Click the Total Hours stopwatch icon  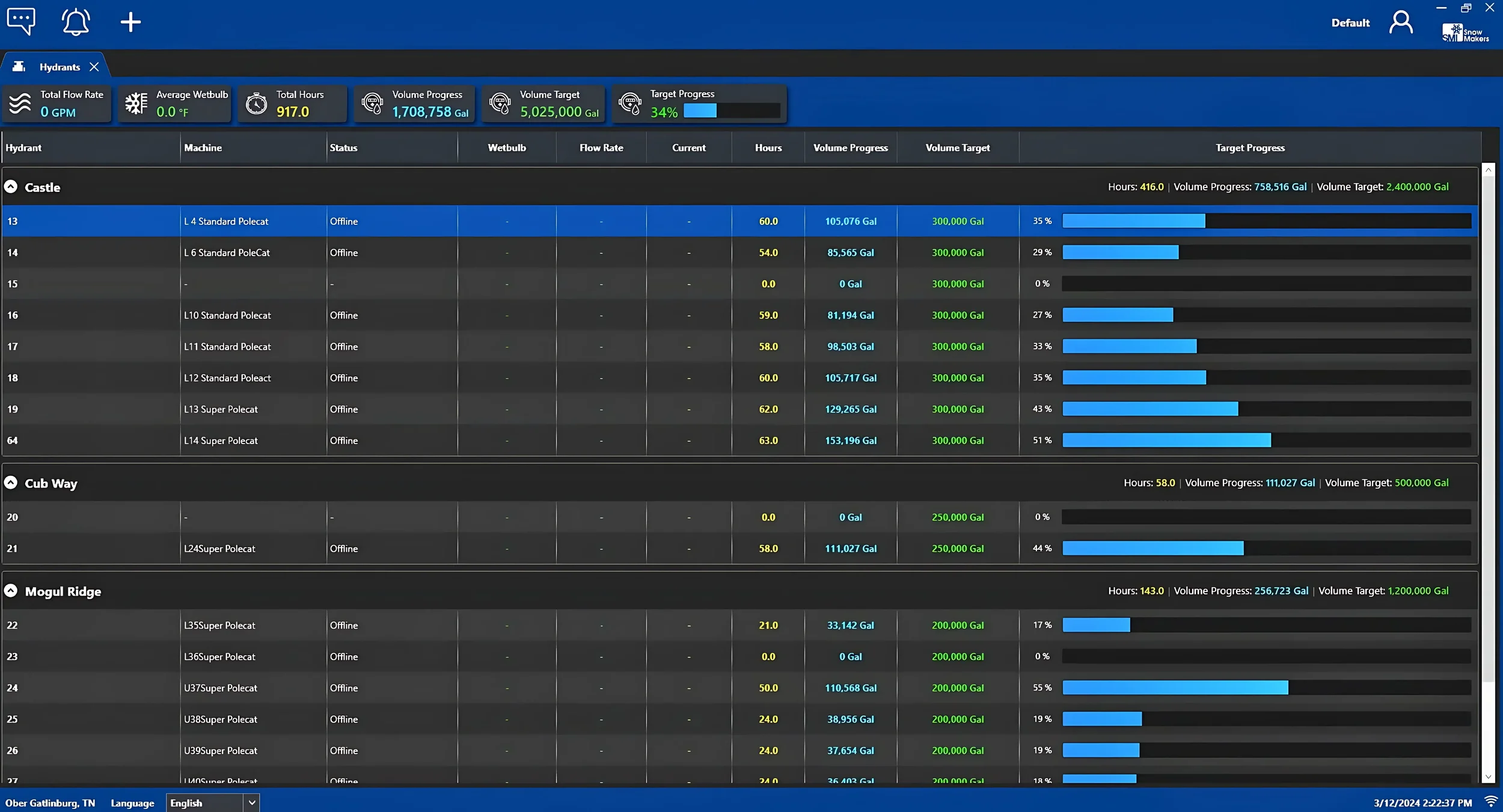pyautogui.click(x=255, y=103)
